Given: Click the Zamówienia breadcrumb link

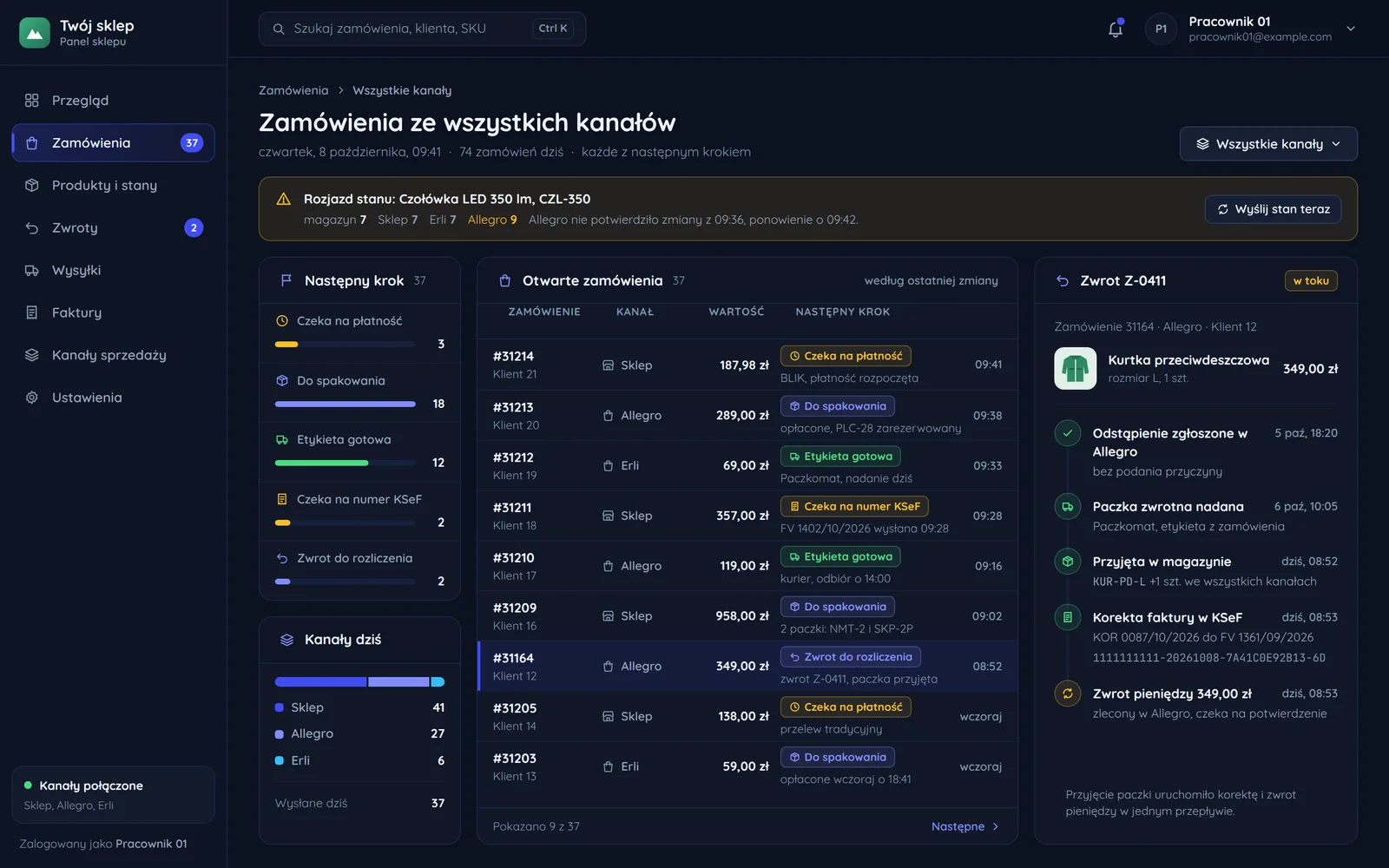Looking at the screenshot, I should [x=293, y=90].
